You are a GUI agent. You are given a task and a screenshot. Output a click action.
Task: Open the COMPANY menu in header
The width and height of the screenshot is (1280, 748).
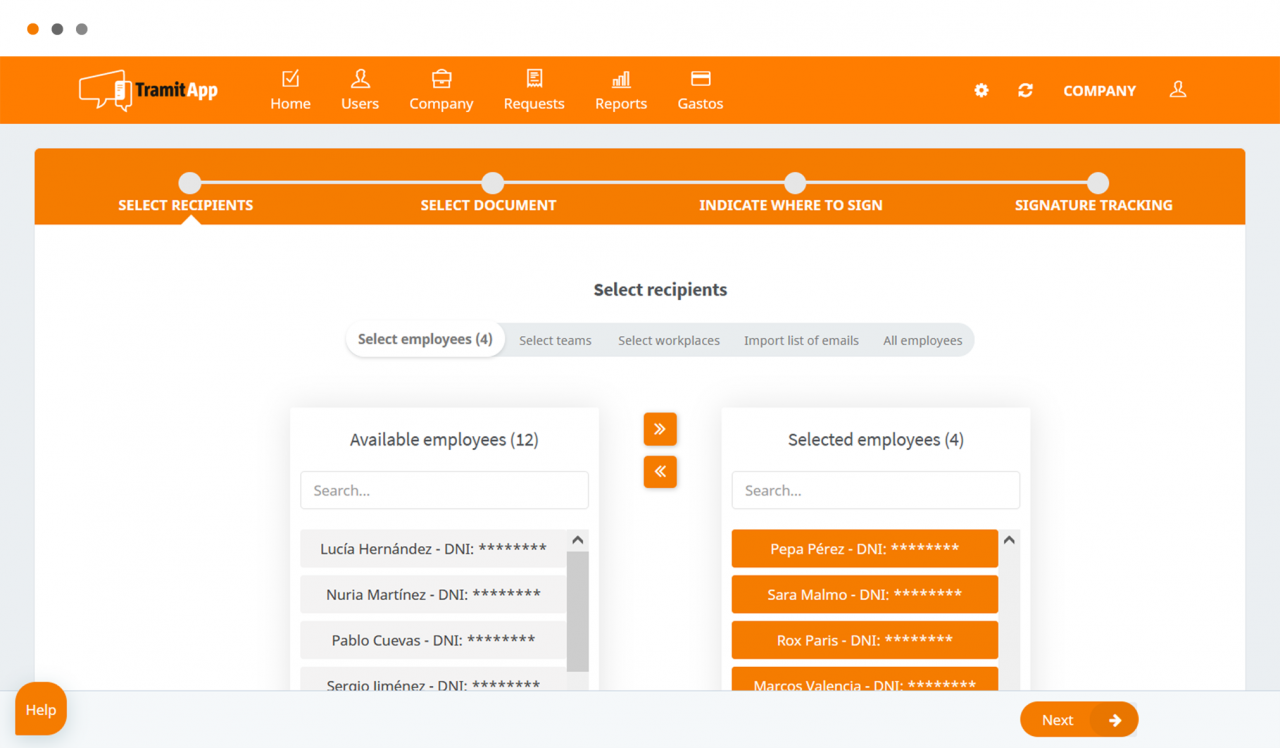pos(1099,90)
